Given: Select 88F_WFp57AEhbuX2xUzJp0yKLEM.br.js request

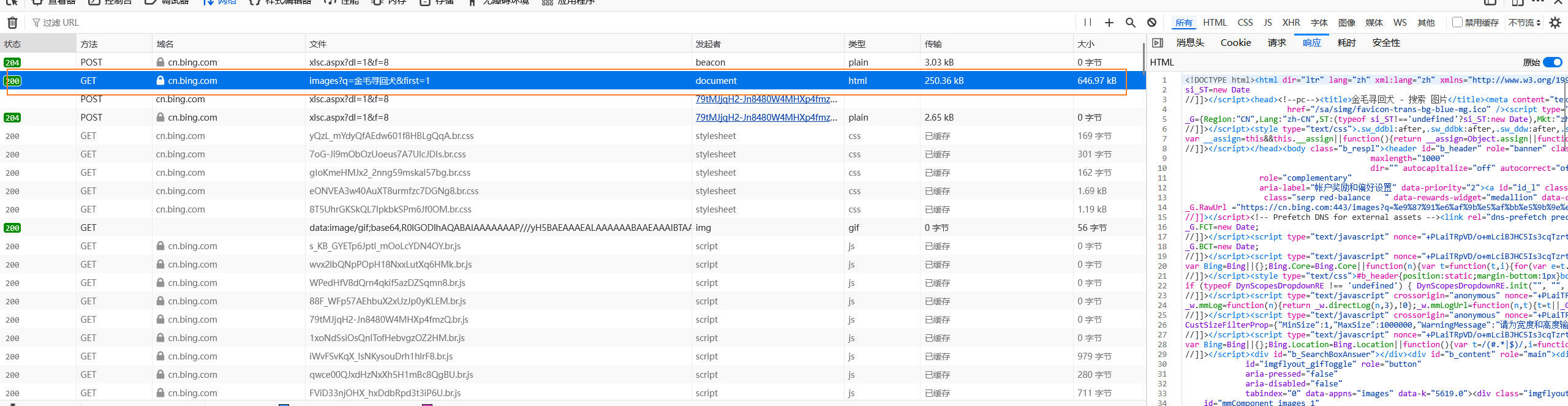Looking at the screenshot, I should (573, 301).
